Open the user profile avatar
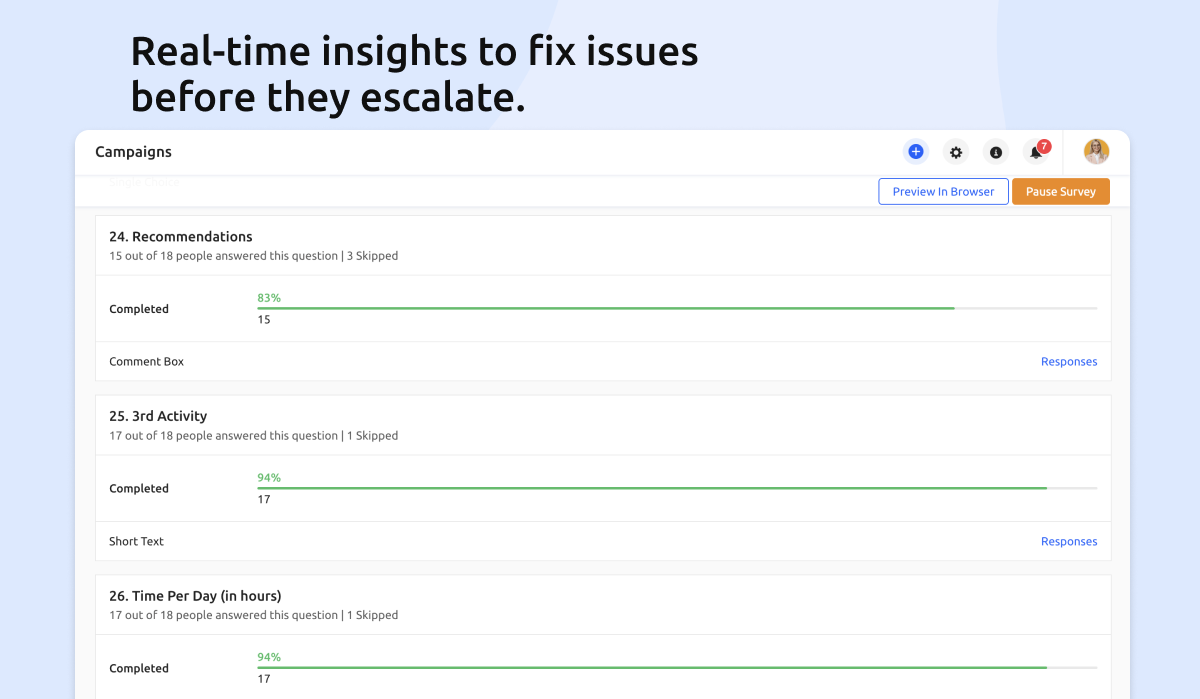 (x=1096, y=152)
